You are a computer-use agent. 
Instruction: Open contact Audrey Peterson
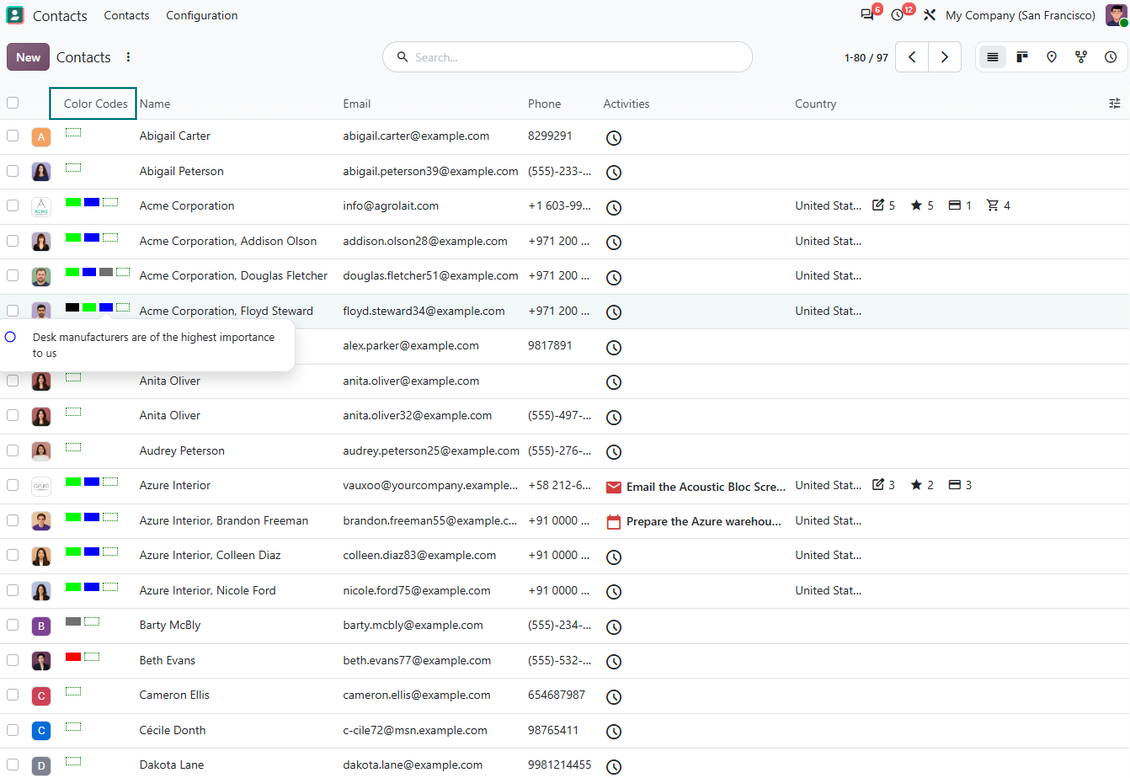pos(182,450)
